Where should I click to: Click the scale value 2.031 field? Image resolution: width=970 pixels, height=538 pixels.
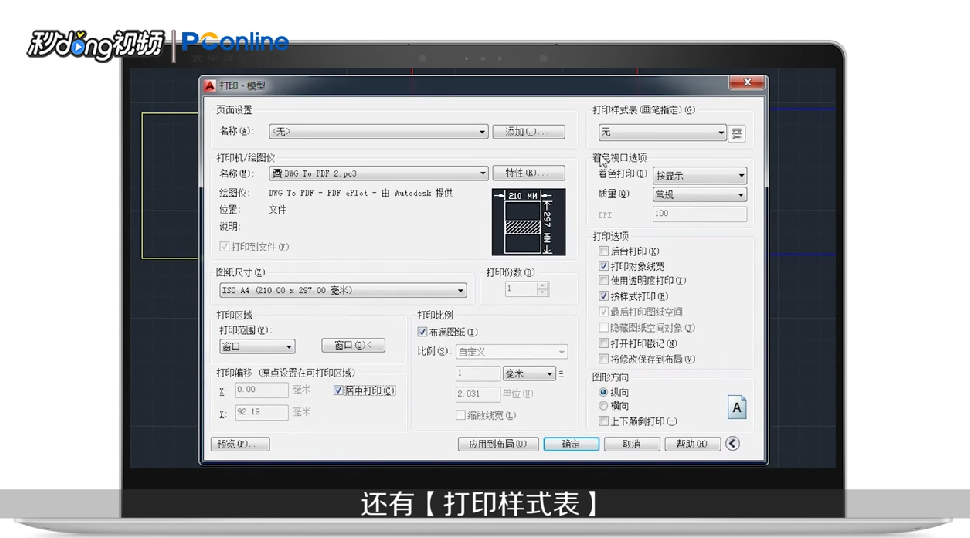point(478,394)
